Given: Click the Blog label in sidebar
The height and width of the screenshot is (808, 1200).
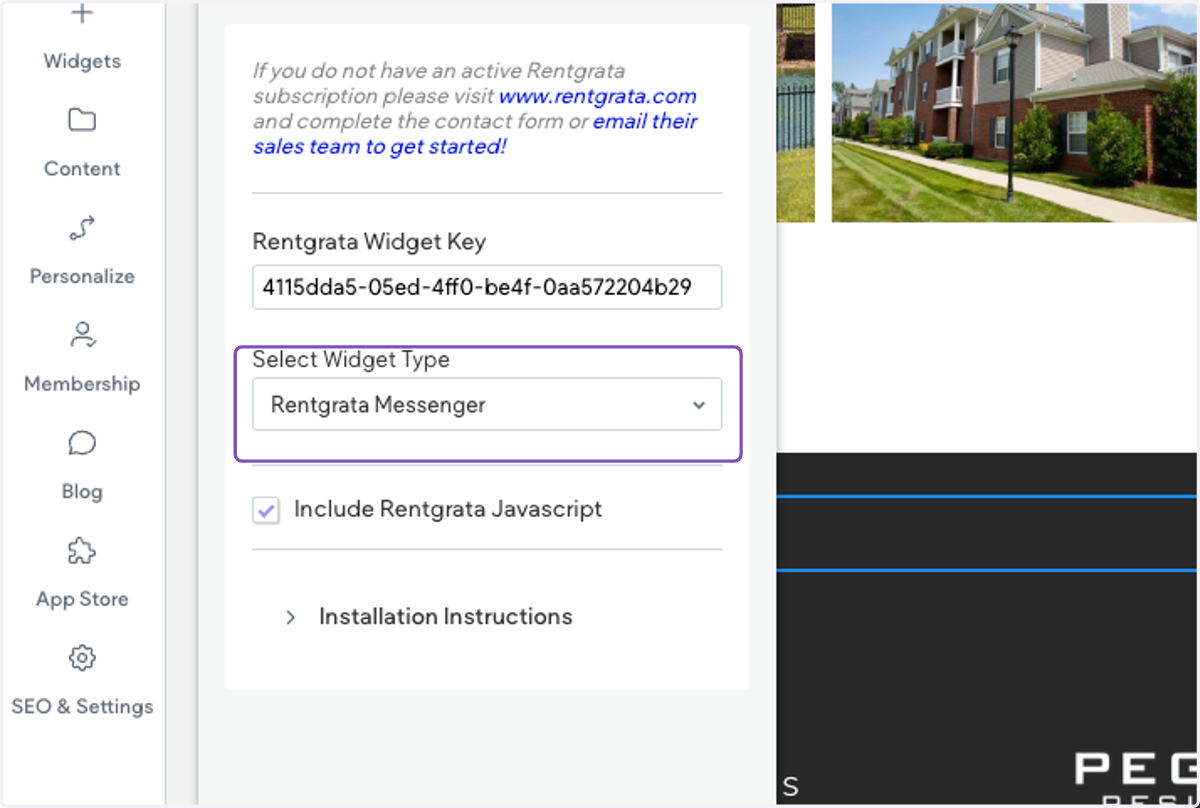Looking at the screenshot, I should tap(82, 491).
